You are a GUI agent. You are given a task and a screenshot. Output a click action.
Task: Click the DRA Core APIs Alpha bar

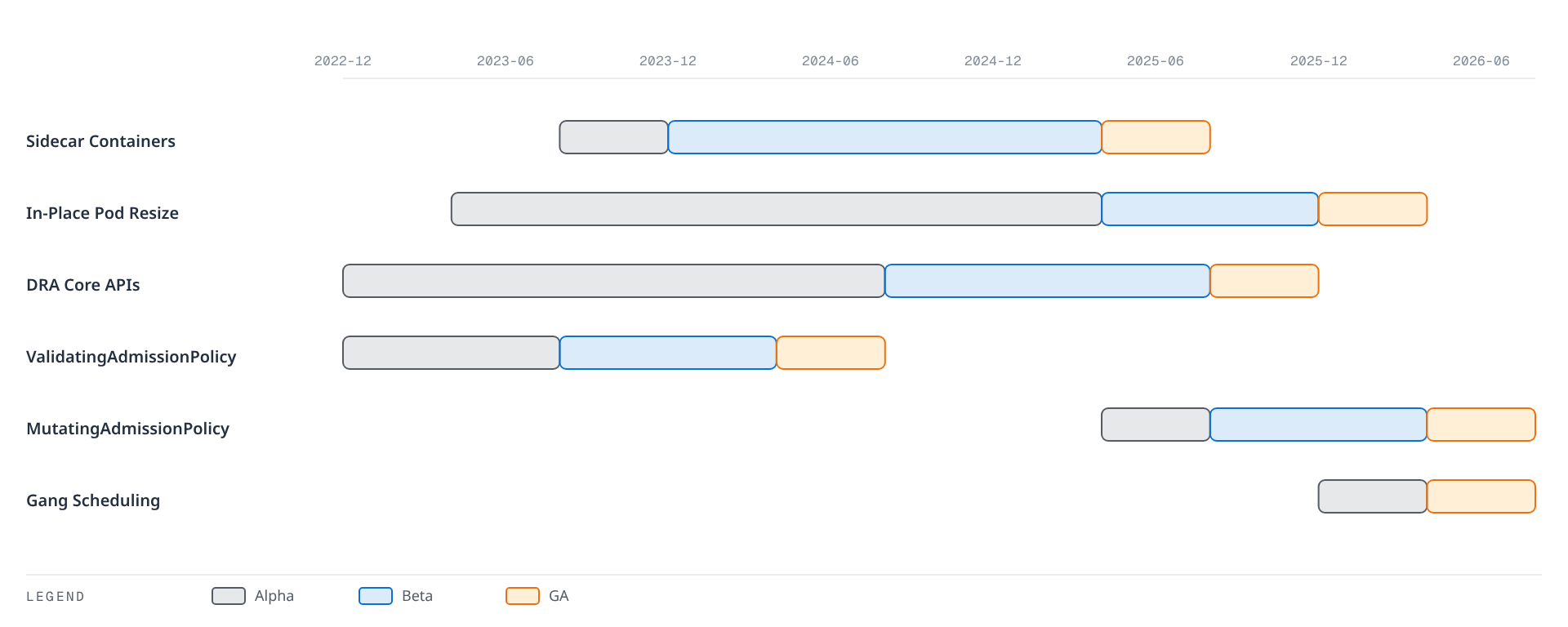pyautogui.click(x=613, y=281)
